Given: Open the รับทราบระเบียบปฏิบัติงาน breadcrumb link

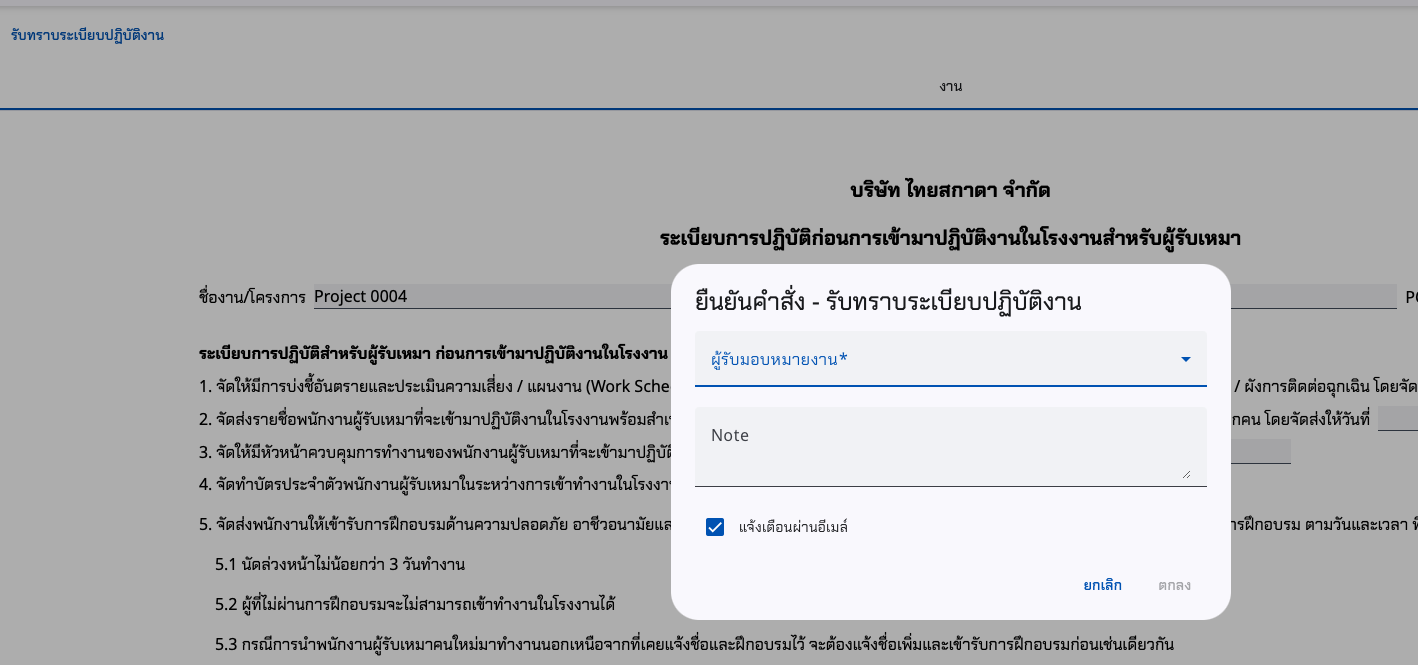Looking at the screenshot, I should 88,34.
